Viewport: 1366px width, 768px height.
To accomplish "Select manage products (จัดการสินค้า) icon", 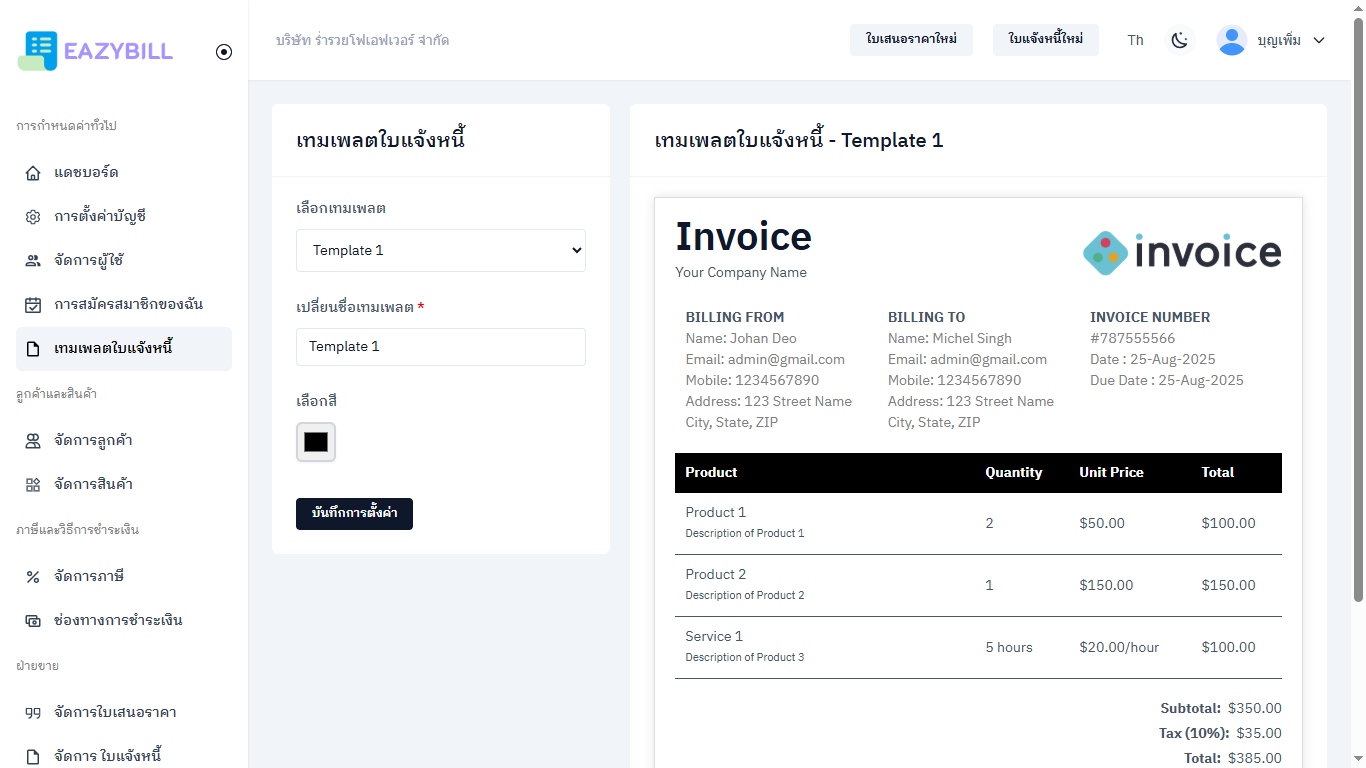I will pyautogui.click(x=32, y=484).
